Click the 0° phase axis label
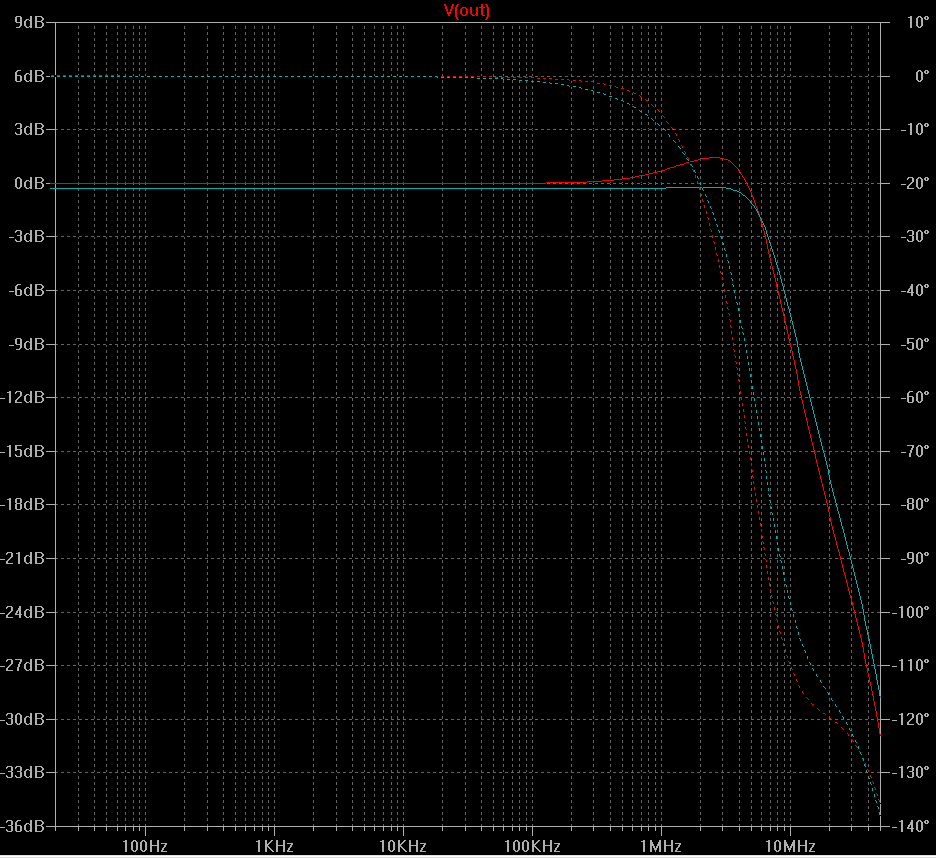The height and width of the screenshot is (858, 936). coord(922,76)
